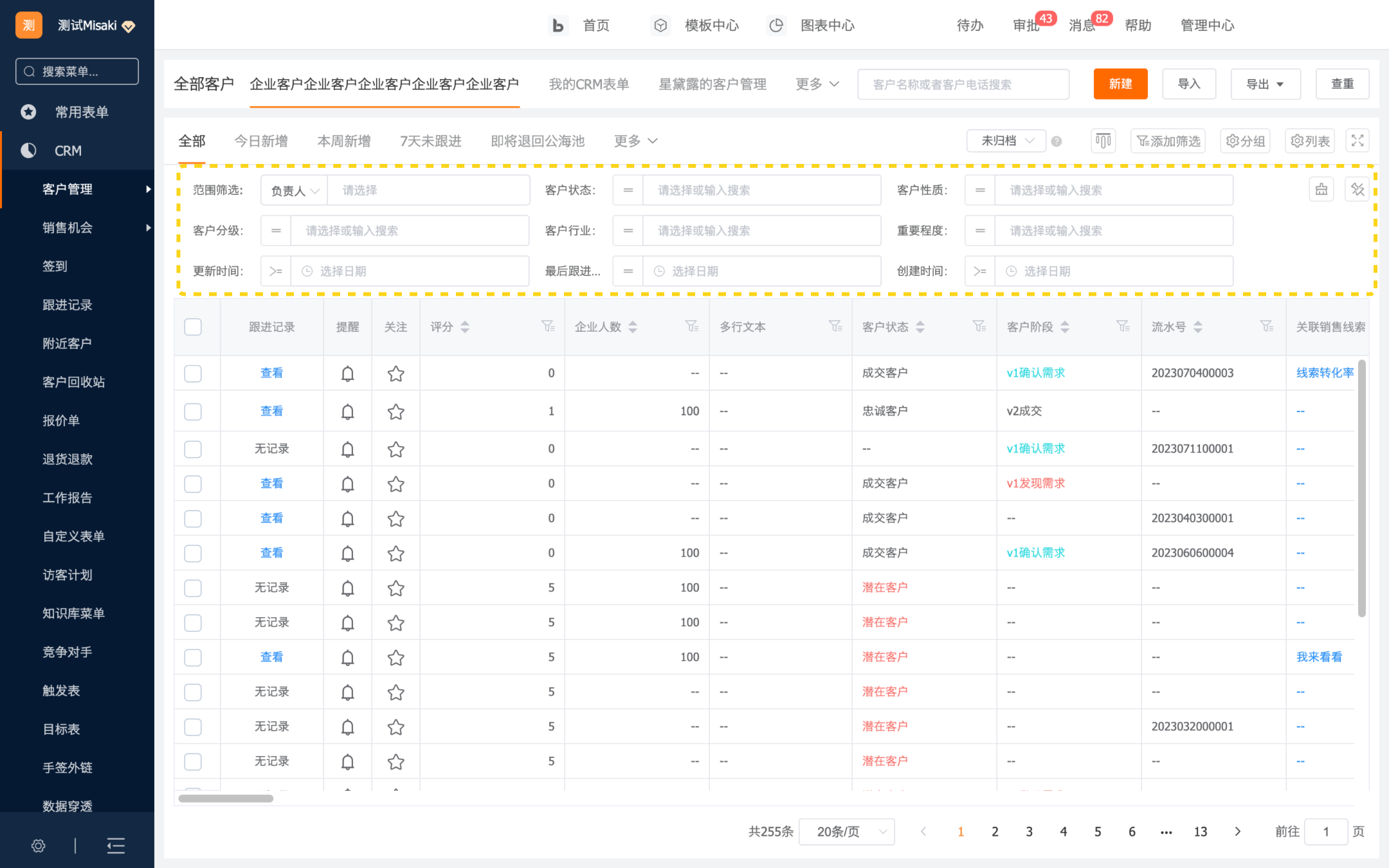Expand the 客户管理 submenu arrow
1389x868 pixels.
[x=149, y=189]
